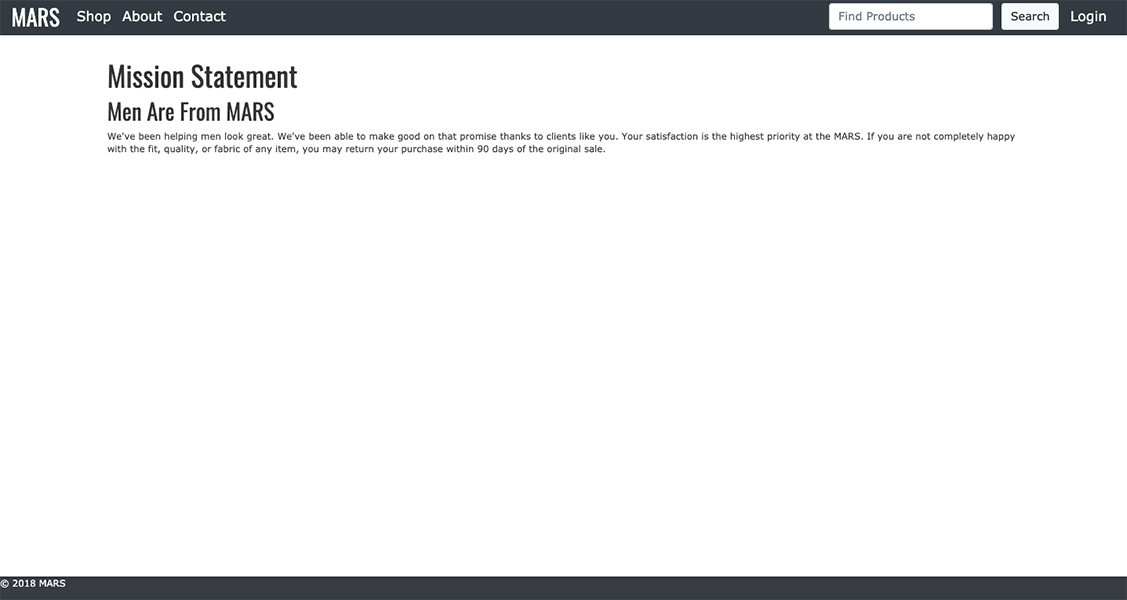The height and width of the screenshot is (600, 1127).
Task: Open the Shop page
Action: (x=93, y=17)
